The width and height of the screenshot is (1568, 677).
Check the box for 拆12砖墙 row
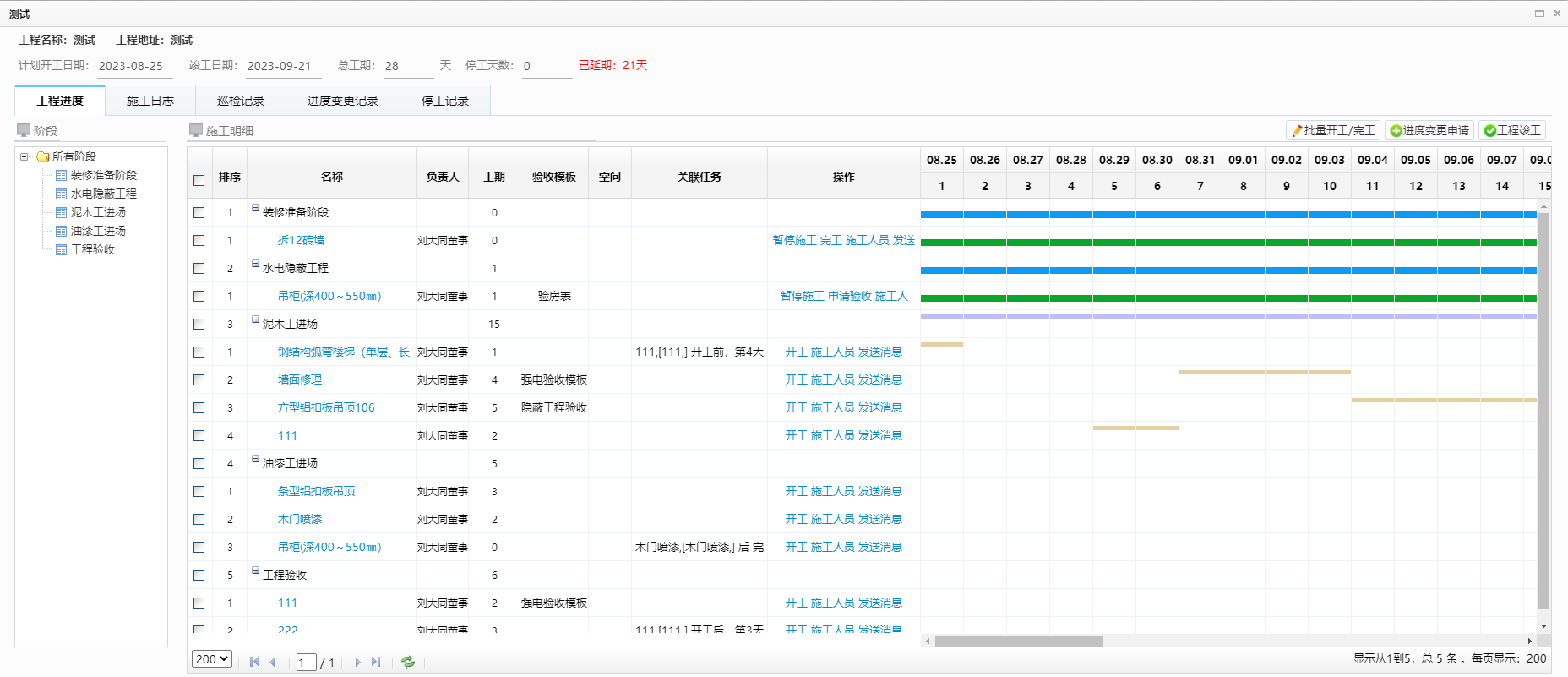[x=199, y=240]
